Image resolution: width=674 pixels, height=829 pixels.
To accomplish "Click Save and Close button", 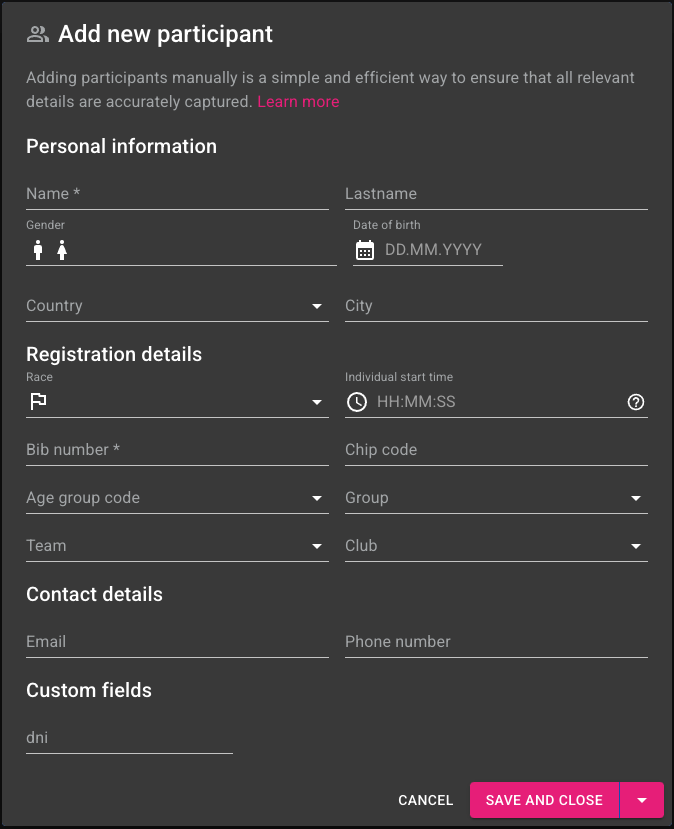I will 544,800.
